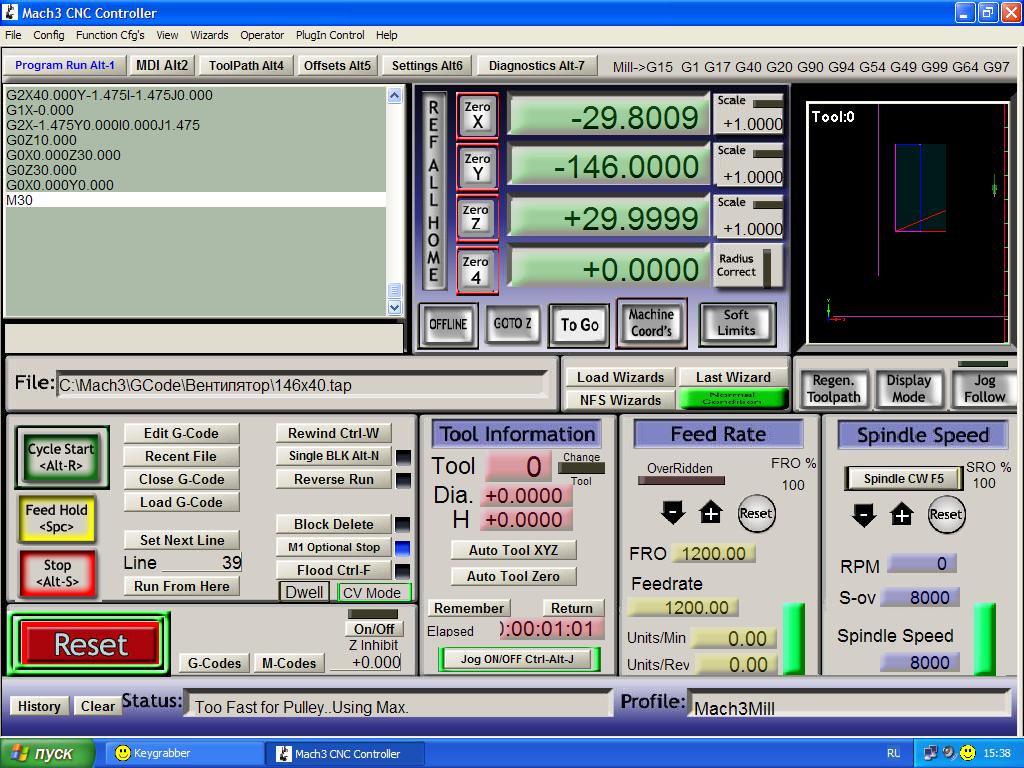Viewport: 1024px width, 768px height.
Task: Click GOTO Z button
Action: tap(513, 324)
